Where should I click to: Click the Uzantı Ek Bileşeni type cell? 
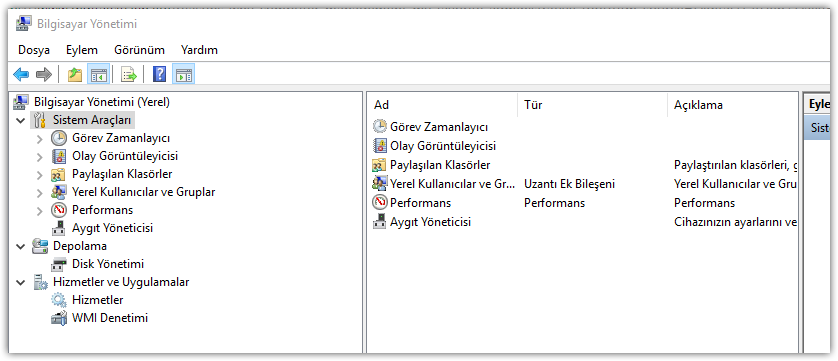coord(570,184)
